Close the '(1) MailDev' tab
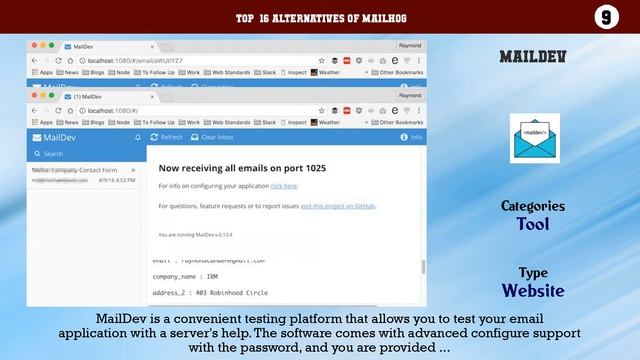The width and height of the screenshot is (640, 360). click(x=152, y=97)
